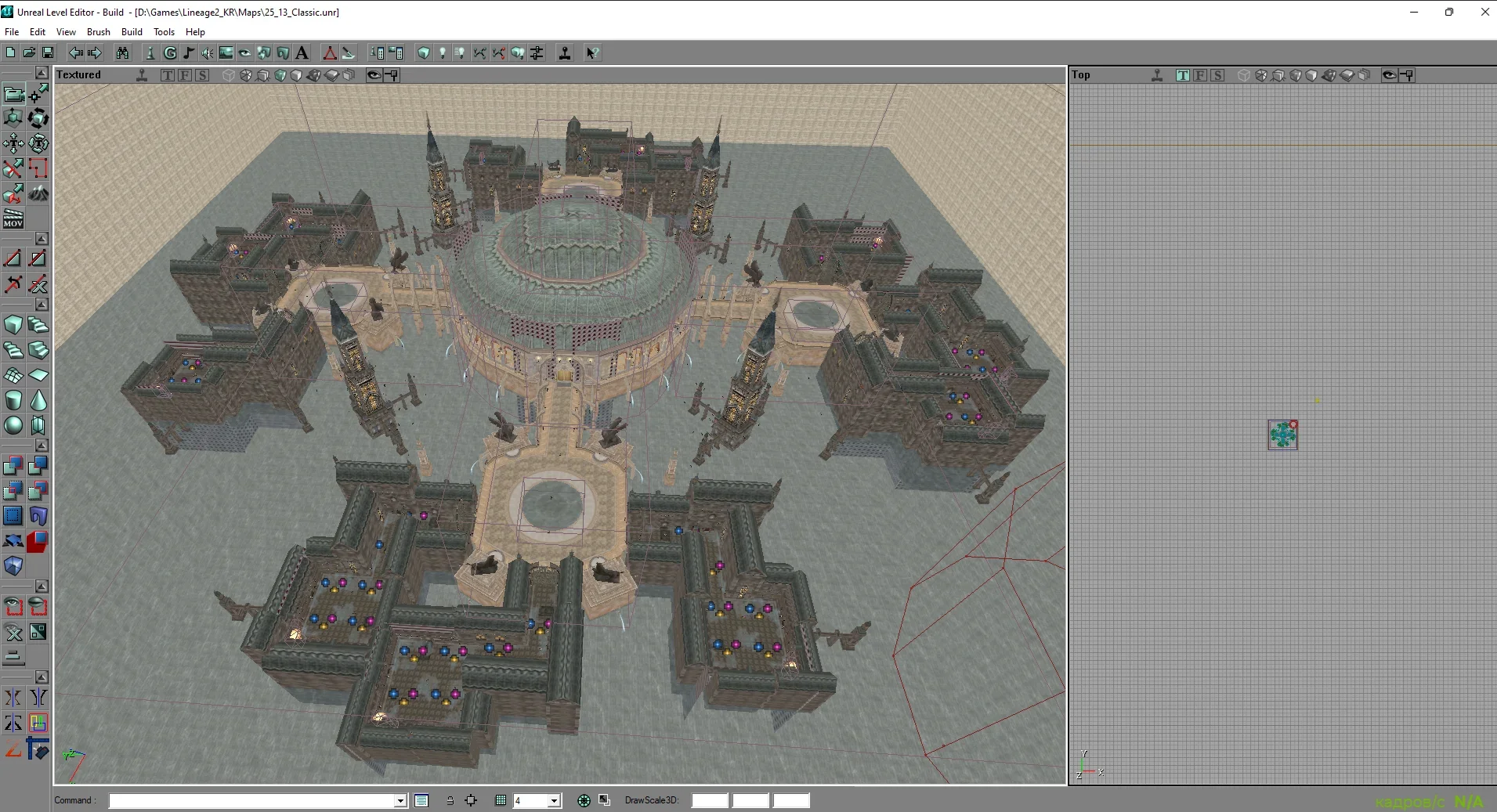
Task: Collapse the brush builders group arrow
Action: (x=42, y=304)
